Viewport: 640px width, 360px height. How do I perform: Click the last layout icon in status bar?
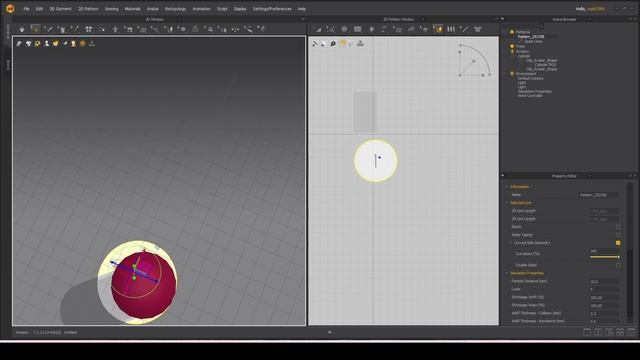631,332
